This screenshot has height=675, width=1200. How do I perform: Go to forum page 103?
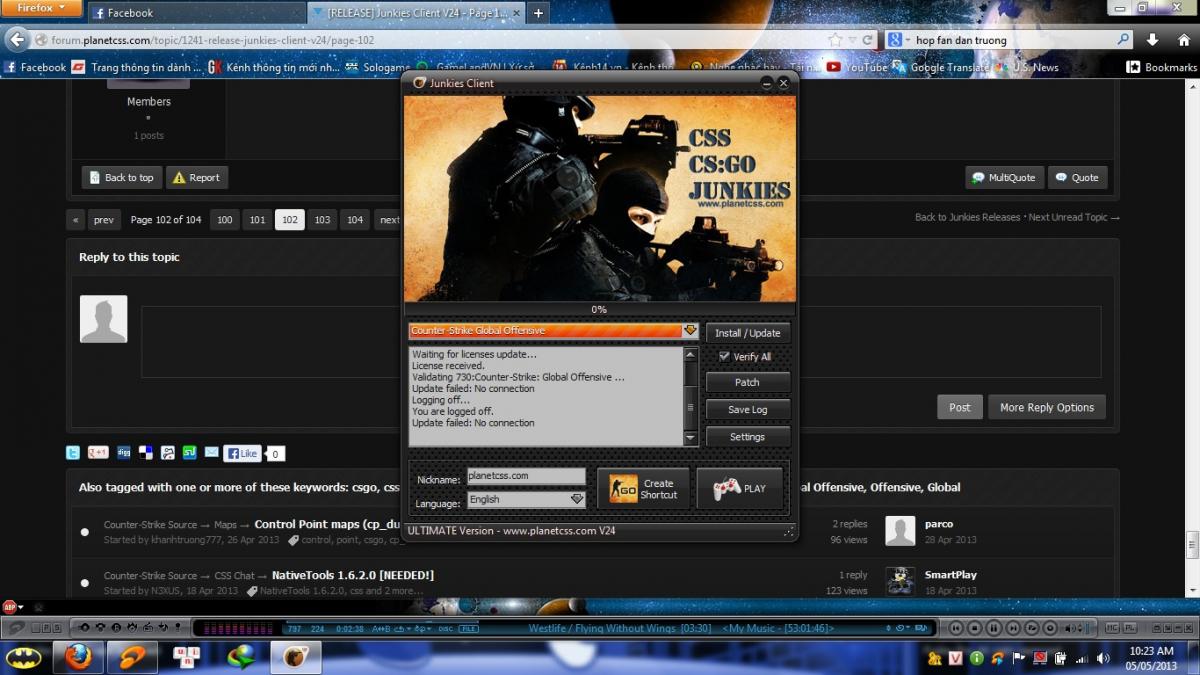(322, 220)
